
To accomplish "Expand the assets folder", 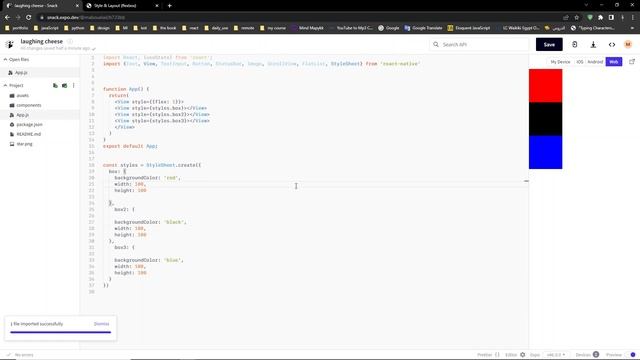I will pyautogui.click(x=19, y=96).
